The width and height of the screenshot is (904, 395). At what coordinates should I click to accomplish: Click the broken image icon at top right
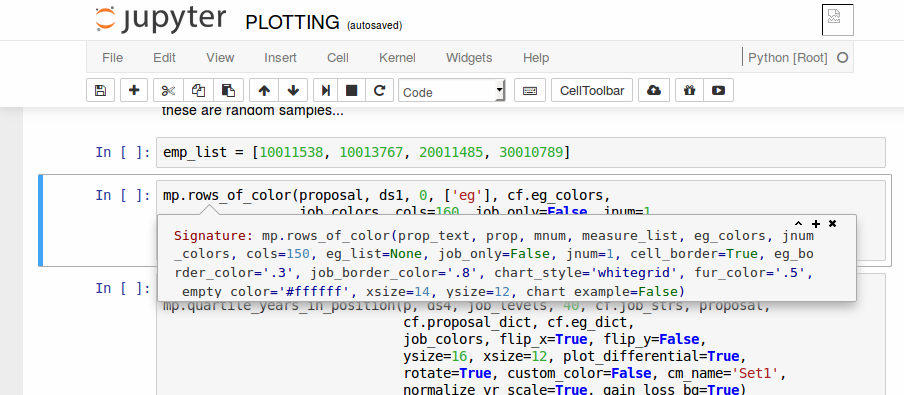click(837, 20)
